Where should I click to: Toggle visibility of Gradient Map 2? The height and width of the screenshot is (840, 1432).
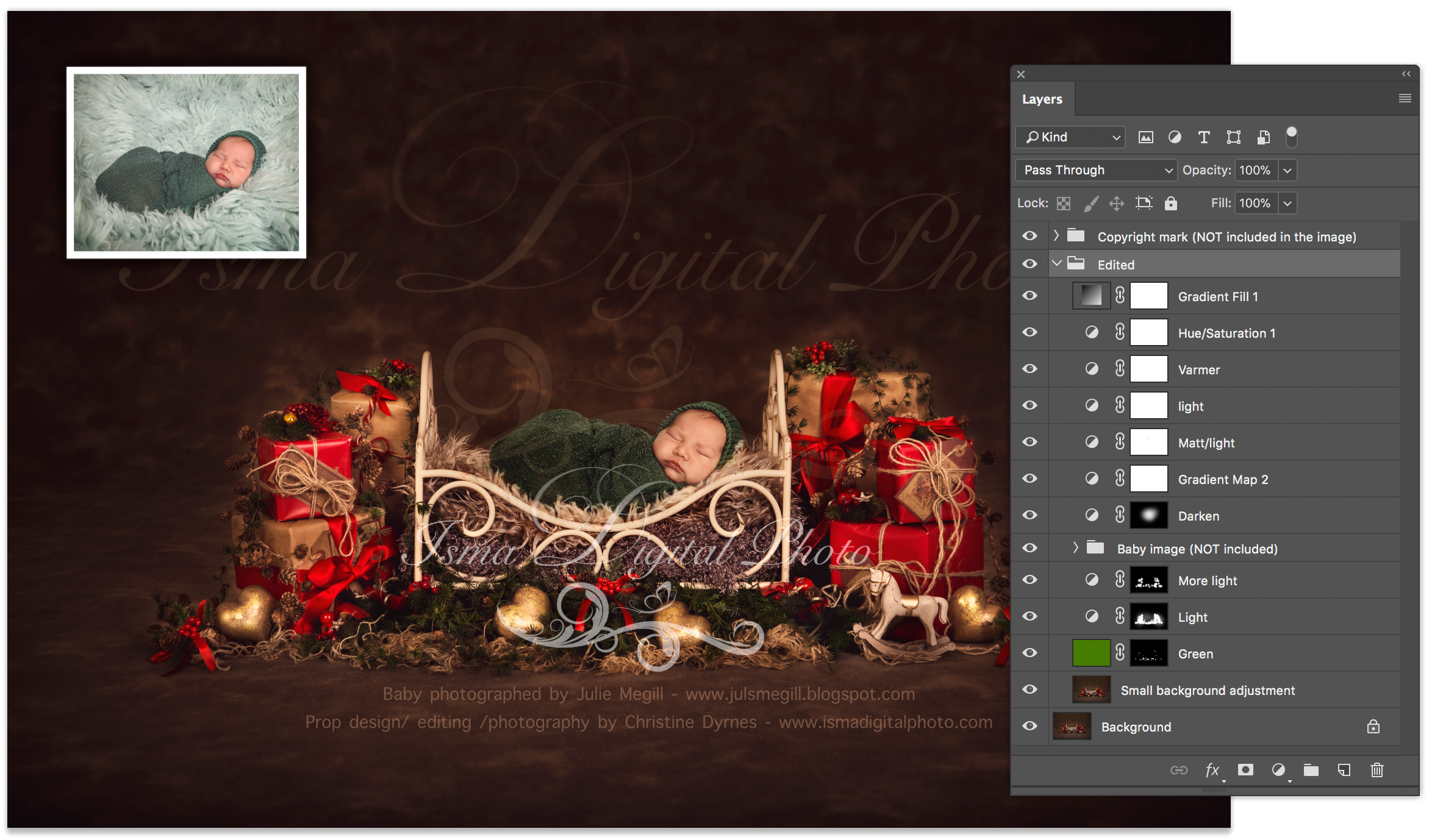1030,479
